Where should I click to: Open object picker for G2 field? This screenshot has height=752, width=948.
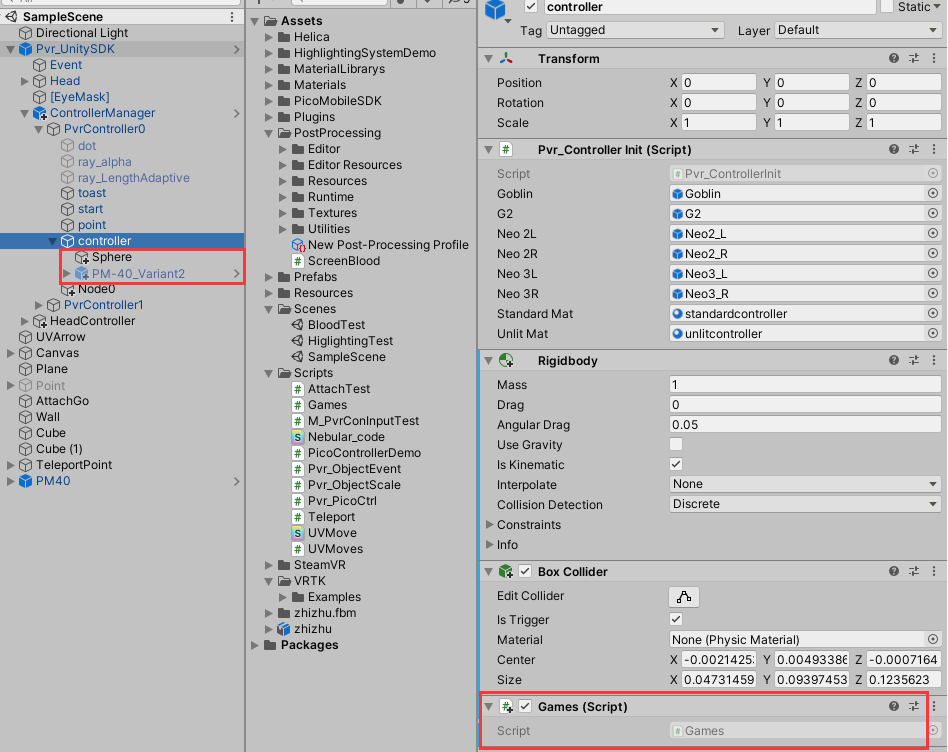(x=933, y=213)
